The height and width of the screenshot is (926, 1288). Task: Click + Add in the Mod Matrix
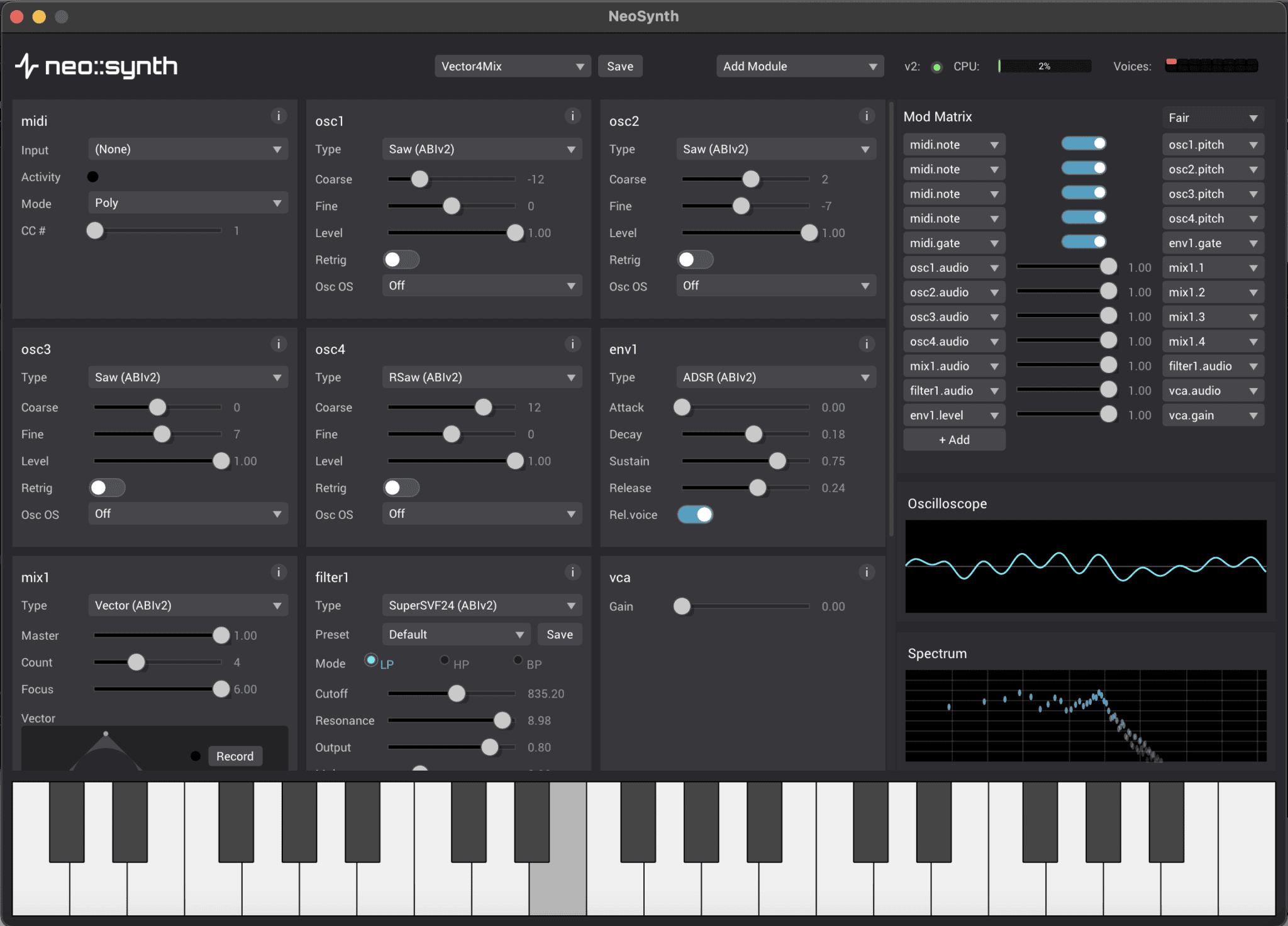point(954,440)
